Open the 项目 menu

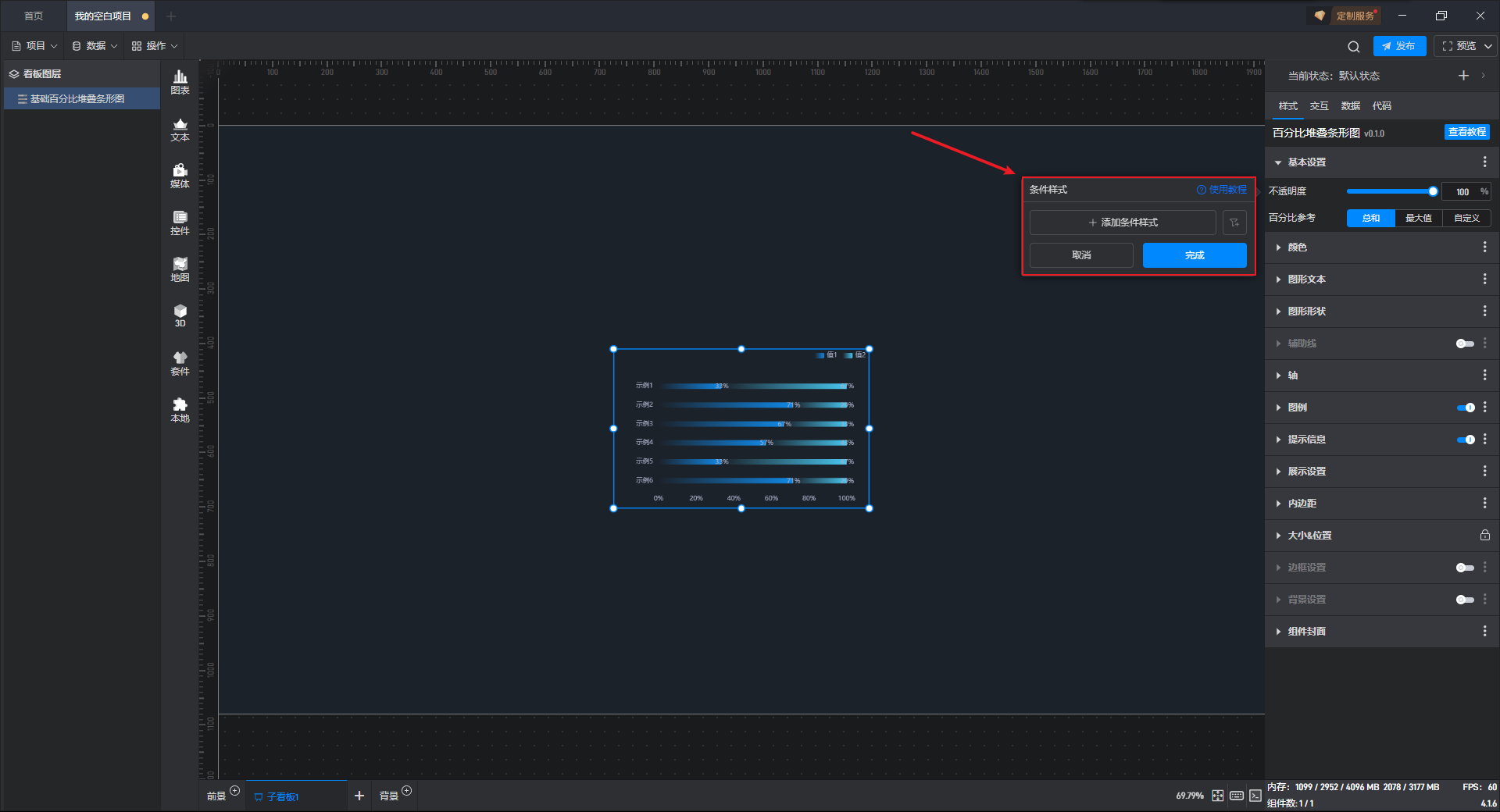34,46
